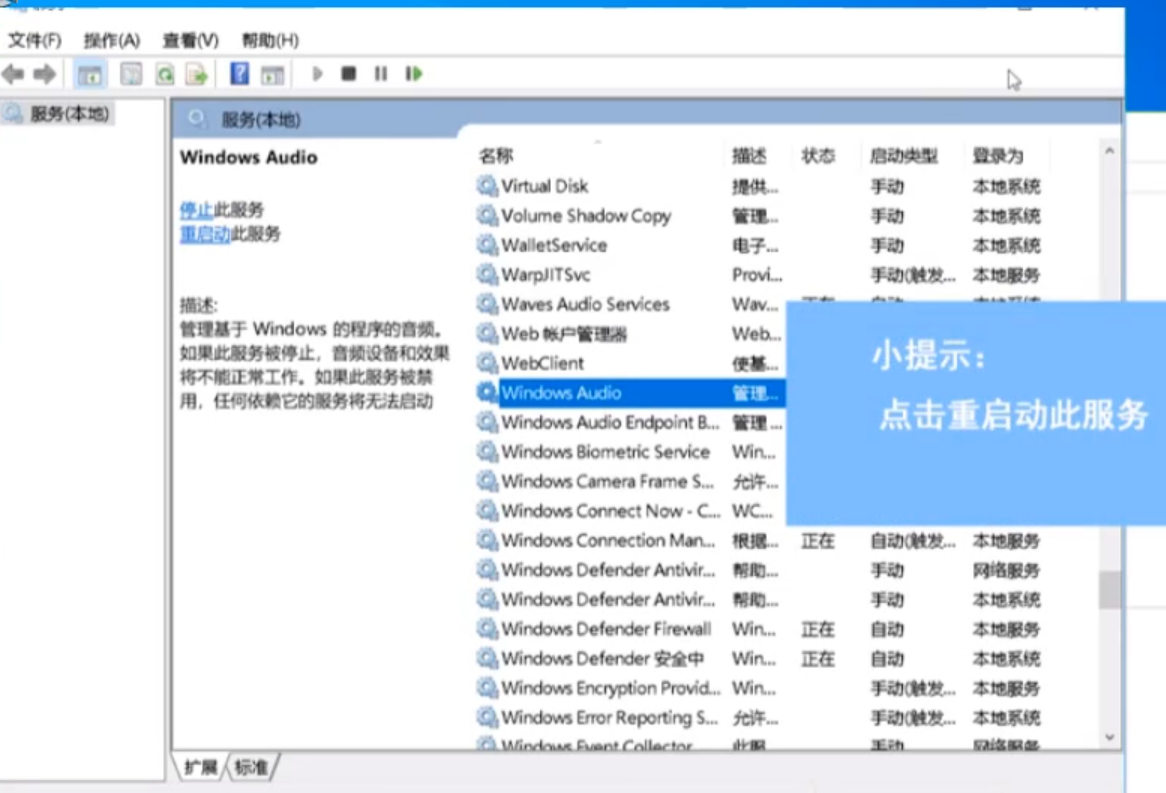Start the selected service using toolbar play icon

[x=318, y=73]
